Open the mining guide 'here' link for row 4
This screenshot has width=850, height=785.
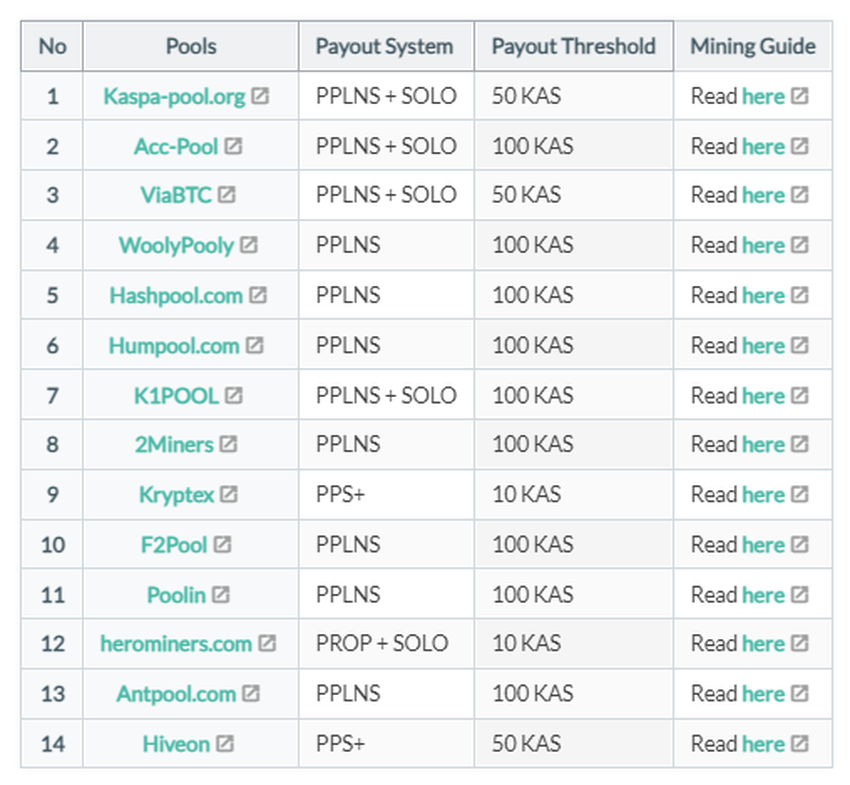pos(763,246)
